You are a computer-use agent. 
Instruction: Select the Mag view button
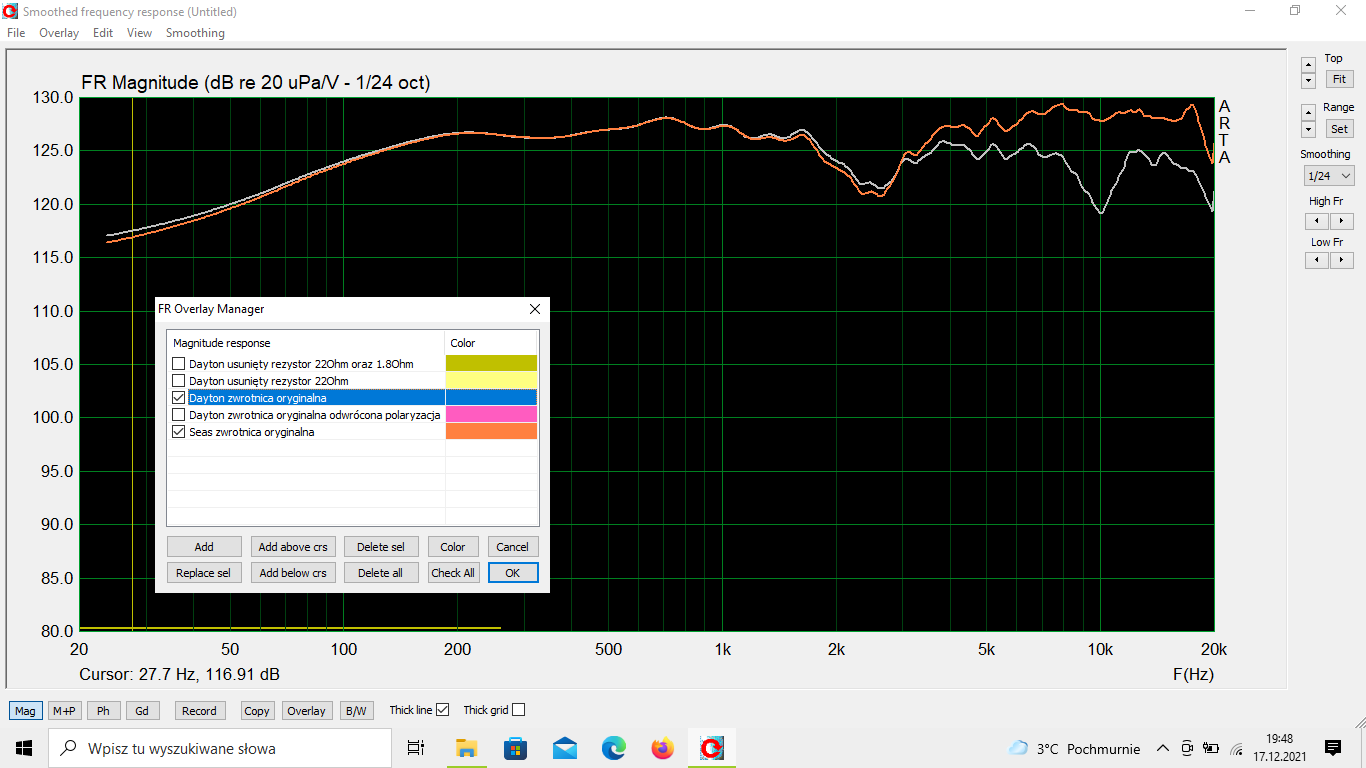tap(25, 711)
